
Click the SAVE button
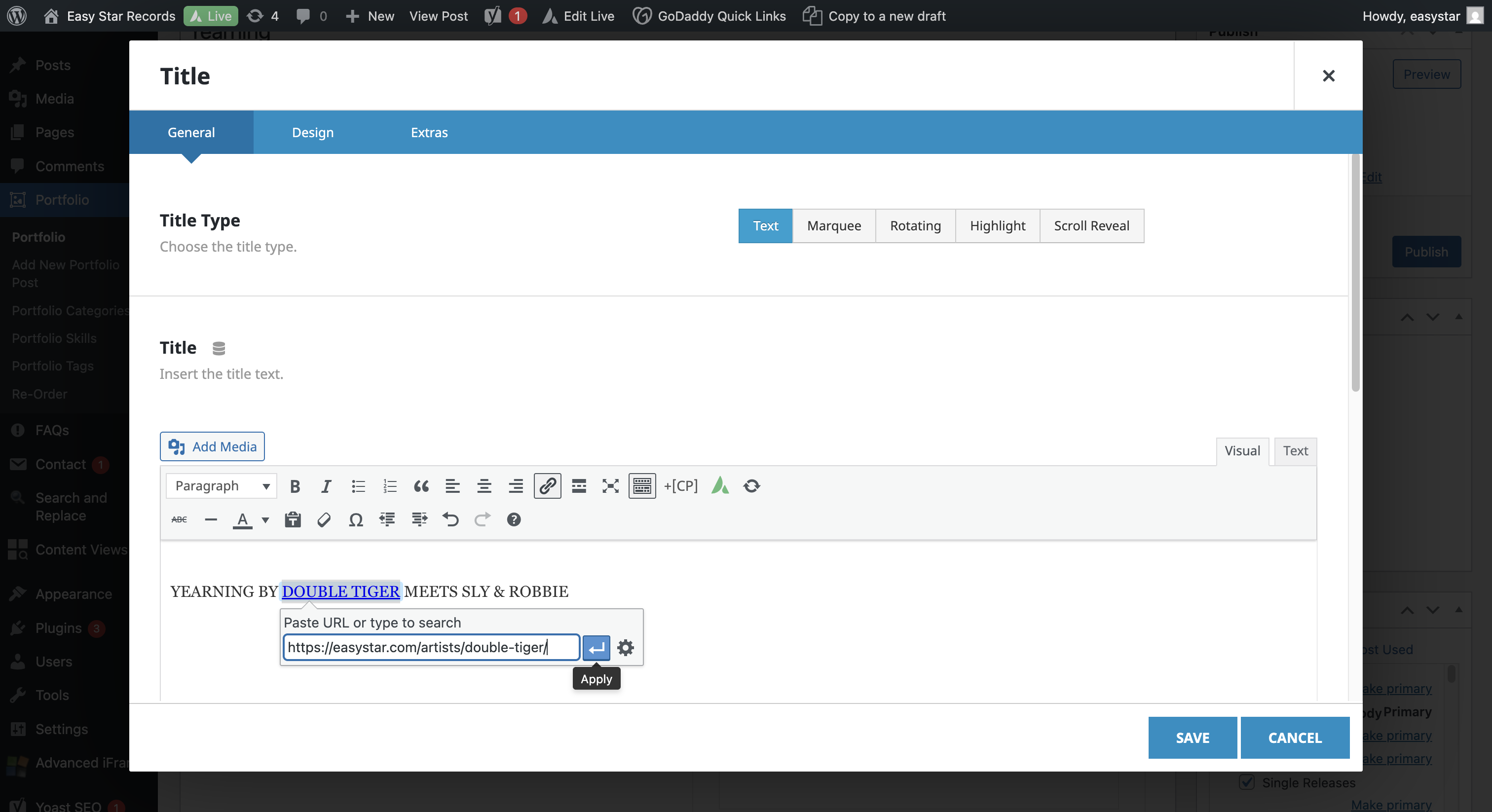(1192, 738)
